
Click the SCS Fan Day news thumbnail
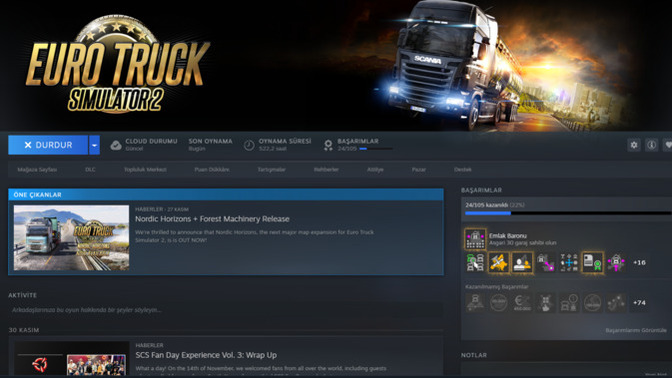[x=71, y=358]
